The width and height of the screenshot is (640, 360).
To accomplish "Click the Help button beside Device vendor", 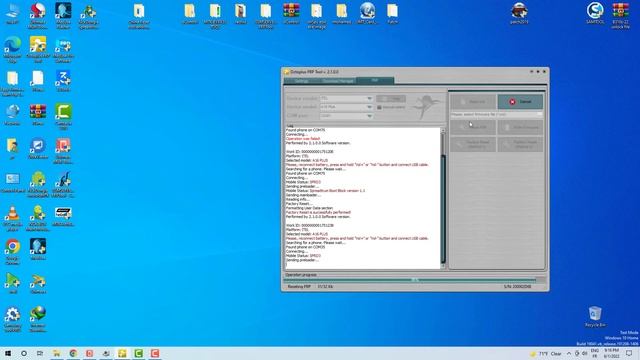I will (391, 98).
